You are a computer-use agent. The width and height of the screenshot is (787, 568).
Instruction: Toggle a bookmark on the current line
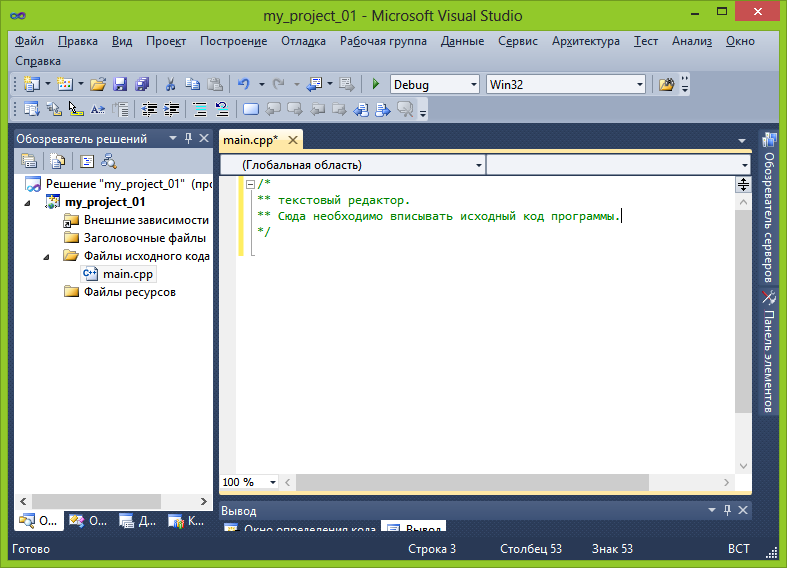pos(251,109)
